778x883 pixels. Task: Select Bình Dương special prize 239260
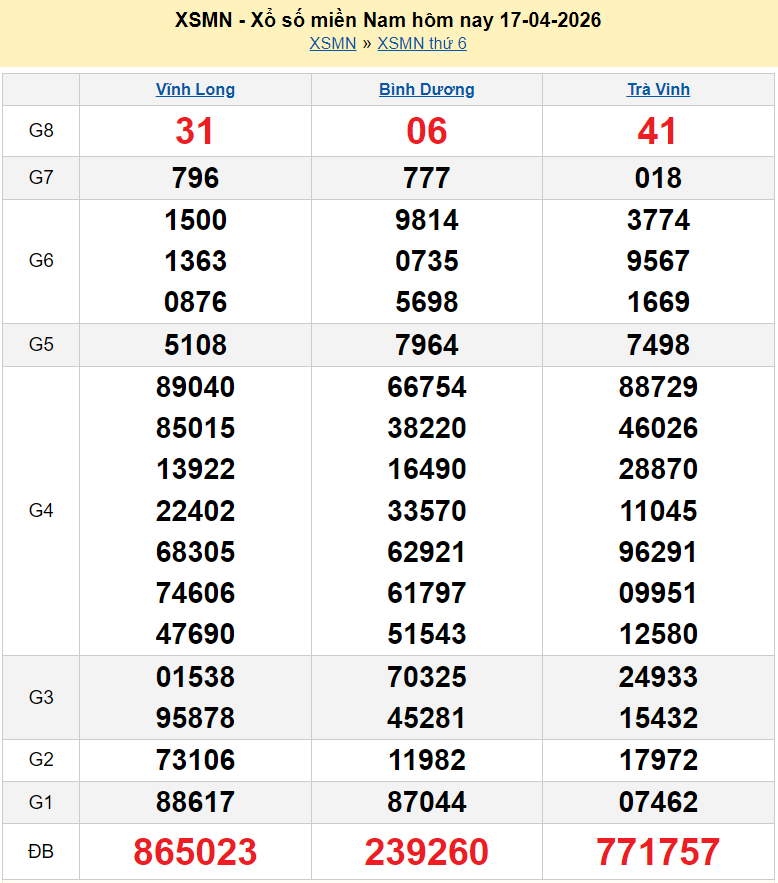[426, 852]
